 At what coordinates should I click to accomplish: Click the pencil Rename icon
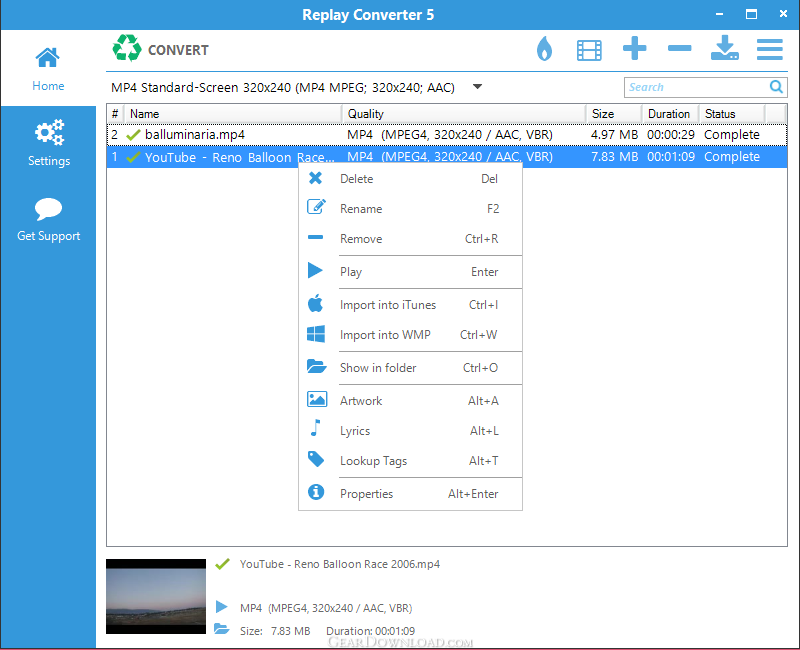click(316, 207)
